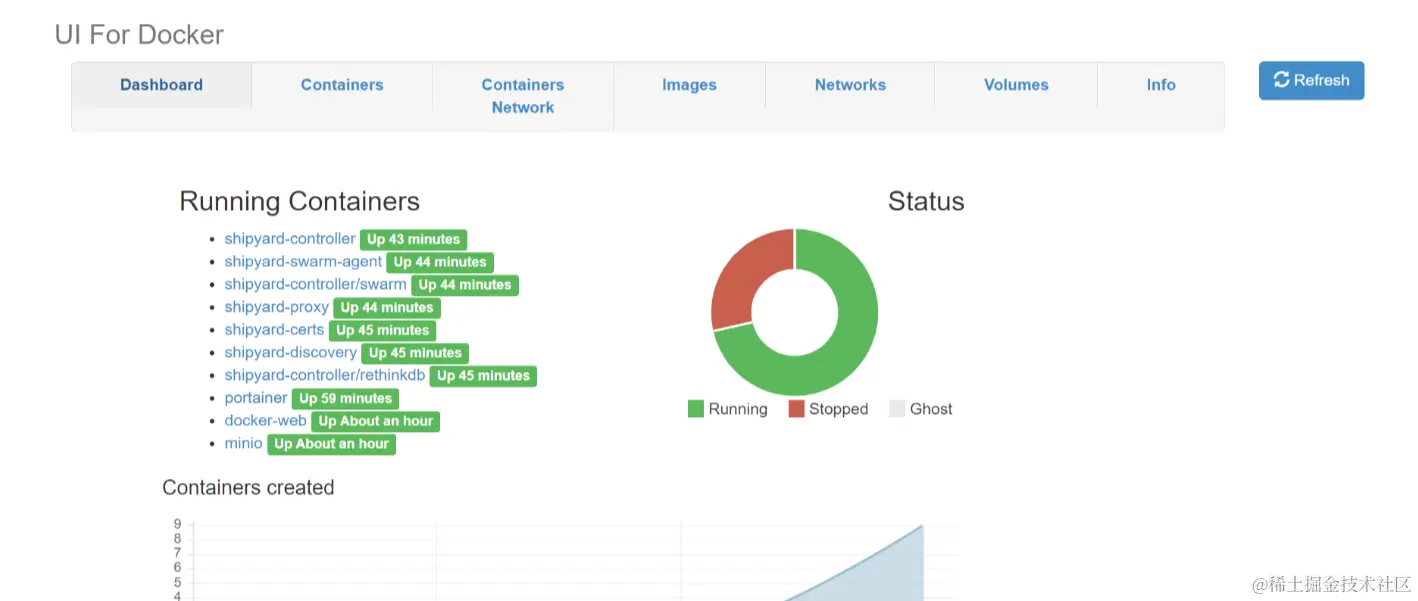
Task: Click the docker-web container link
Action: point(265,421)
